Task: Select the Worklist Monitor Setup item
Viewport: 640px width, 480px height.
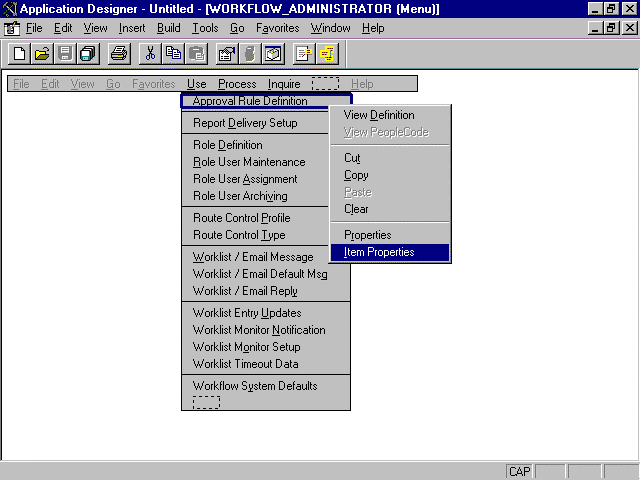Action: pos(266,347)
